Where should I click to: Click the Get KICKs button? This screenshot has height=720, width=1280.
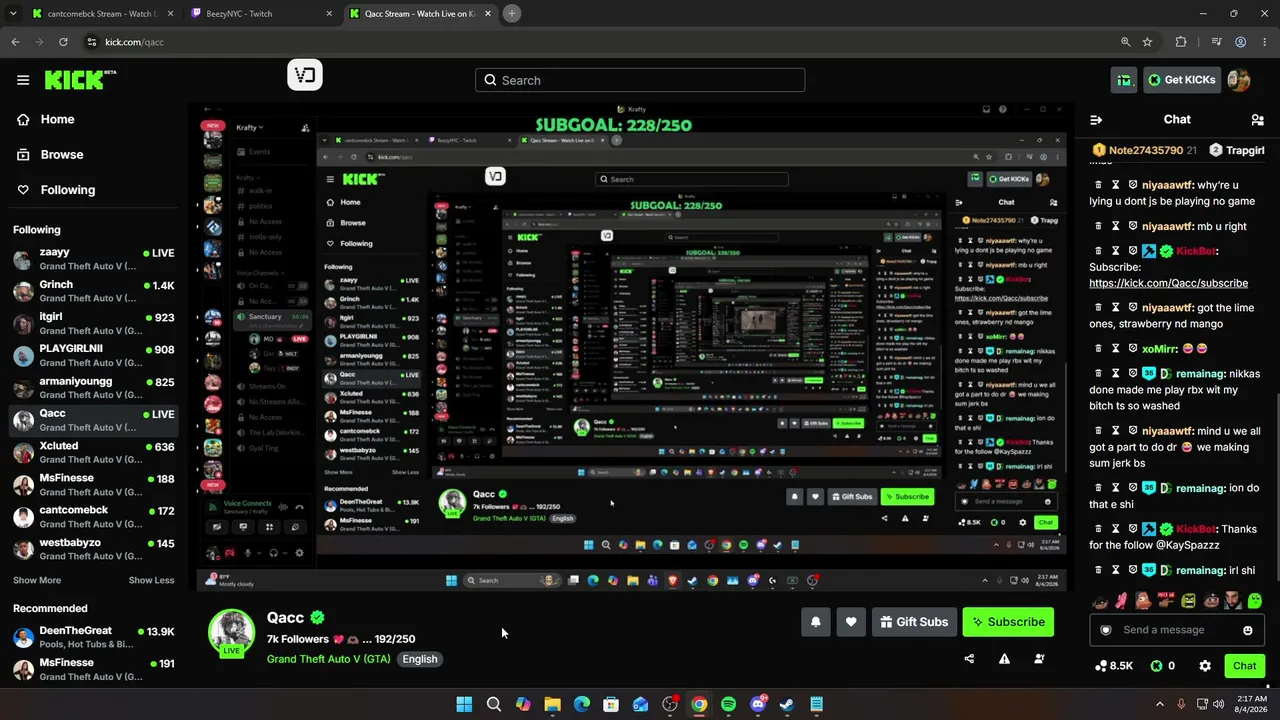tap(1181, 80)
